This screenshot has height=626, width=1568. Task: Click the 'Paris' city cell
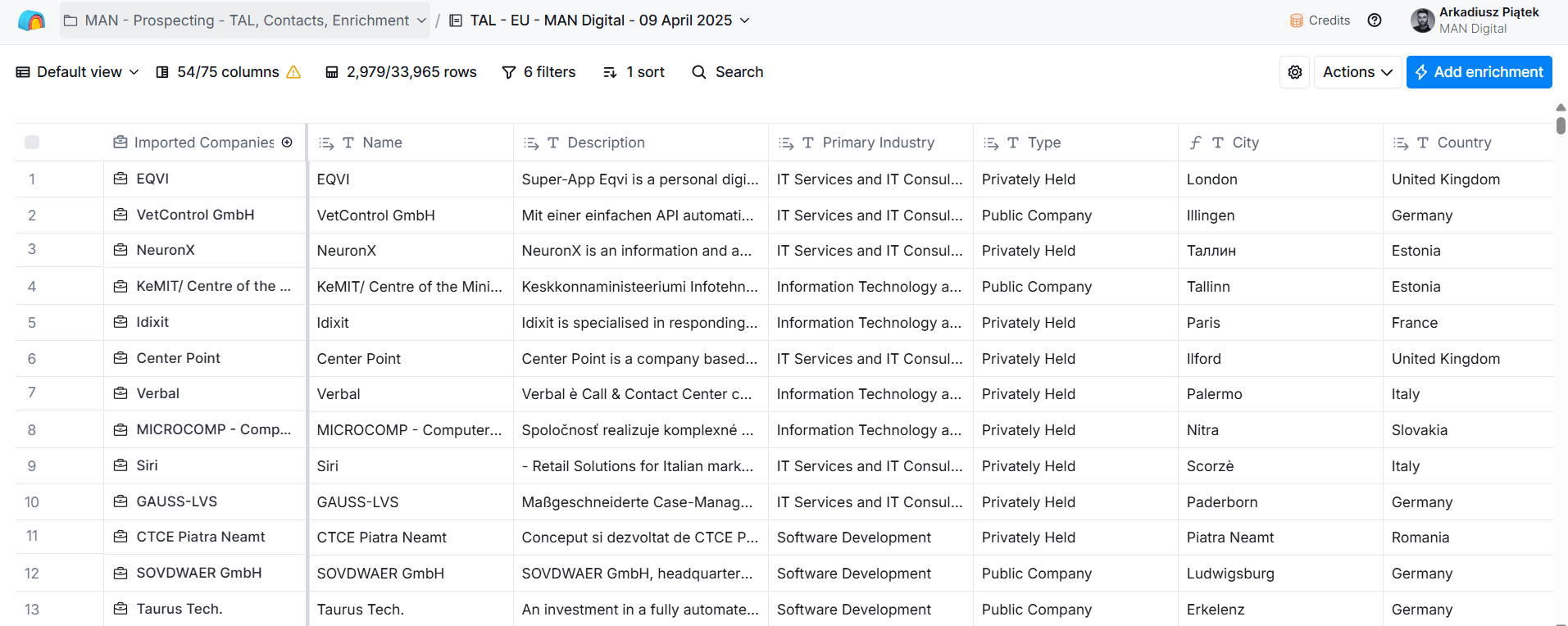[x=1280, y=323]
